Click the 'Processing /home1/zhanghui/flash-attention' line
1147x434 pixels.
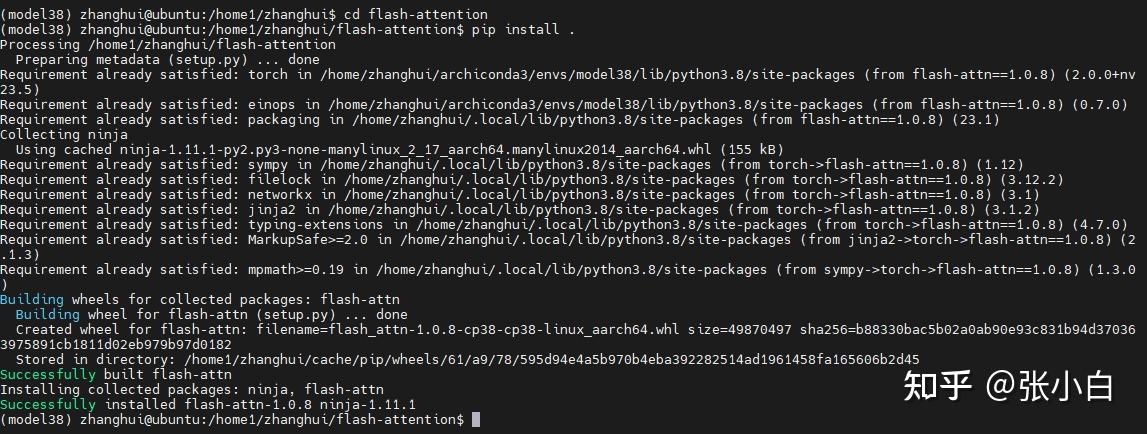pyautogui.click(x=168, y=45)
